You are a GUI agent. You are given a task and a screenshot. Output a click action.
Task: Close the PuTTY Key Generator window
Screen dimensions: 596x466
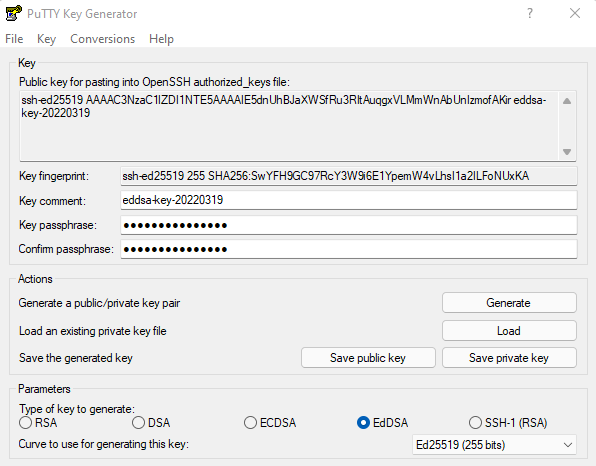(575, 13)
